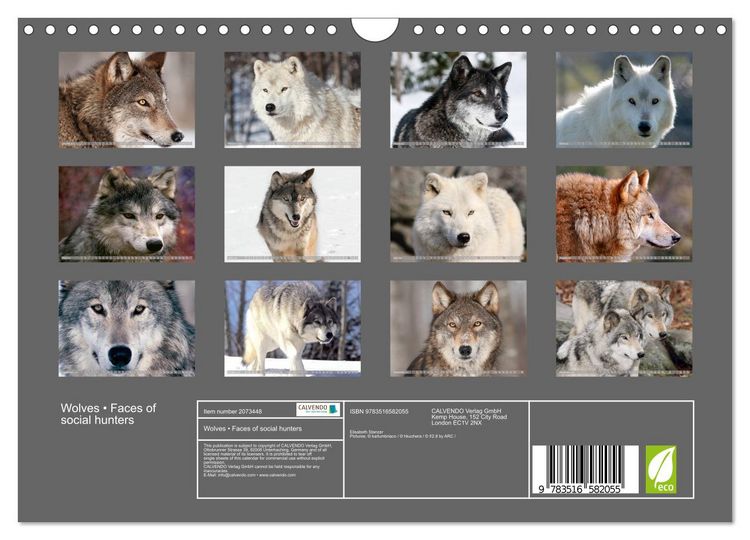The width and height of the screenshot is (750, 540).
Task: Open the brown wolf profile thumbnail
Action: [127, 99]
